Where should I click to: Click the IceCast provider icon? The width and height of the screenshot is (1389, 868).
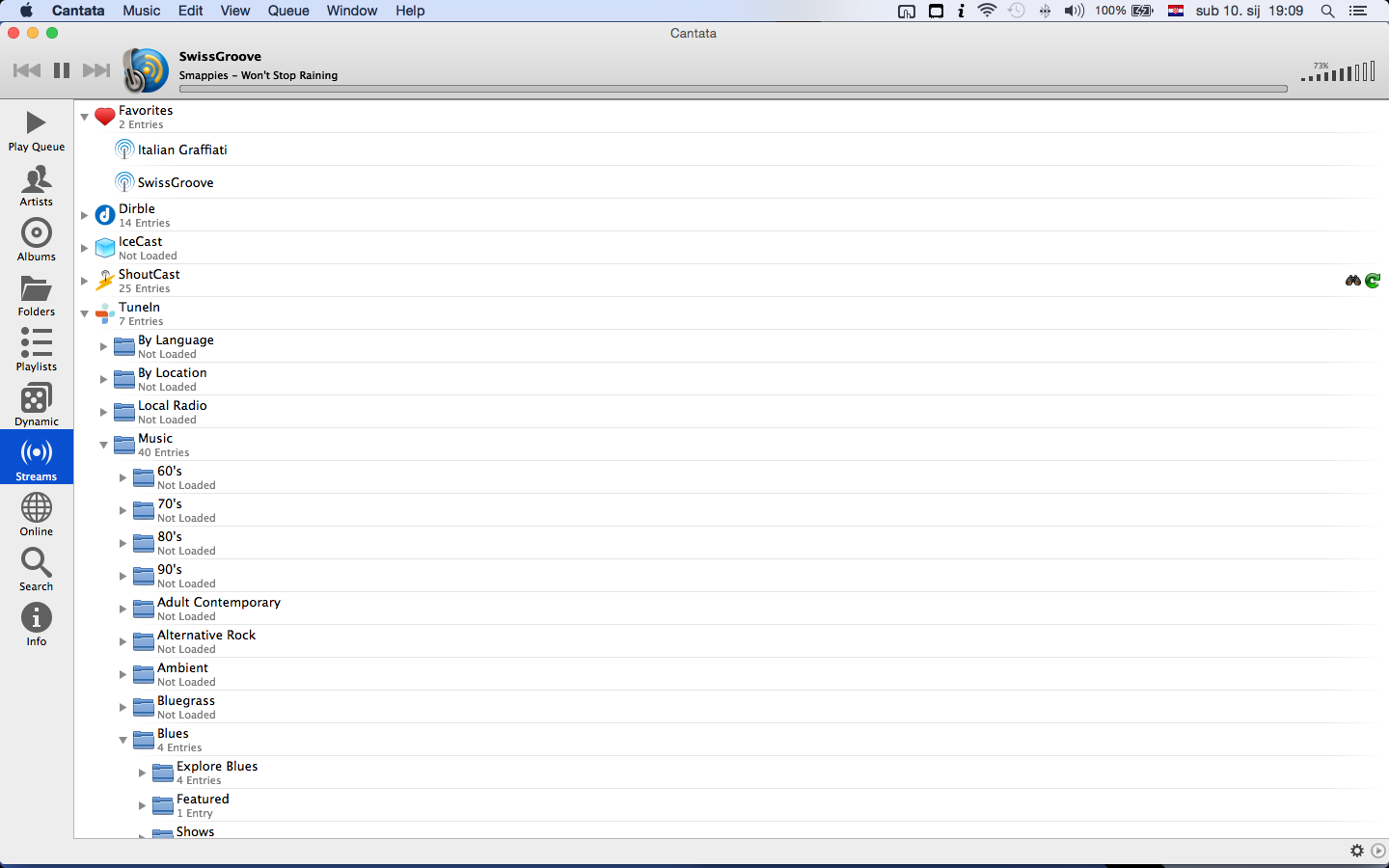click(105, 248)
